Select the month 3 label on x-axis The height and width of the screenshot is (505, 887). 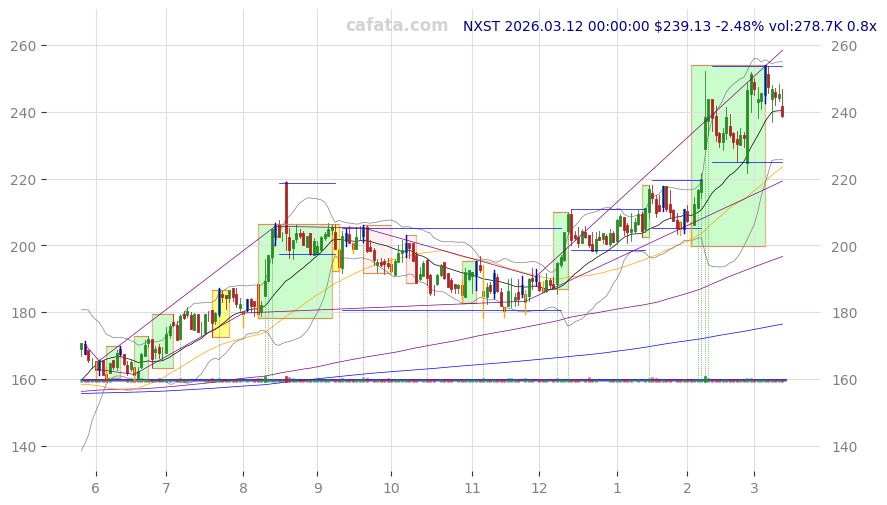(x=753, y=488)
